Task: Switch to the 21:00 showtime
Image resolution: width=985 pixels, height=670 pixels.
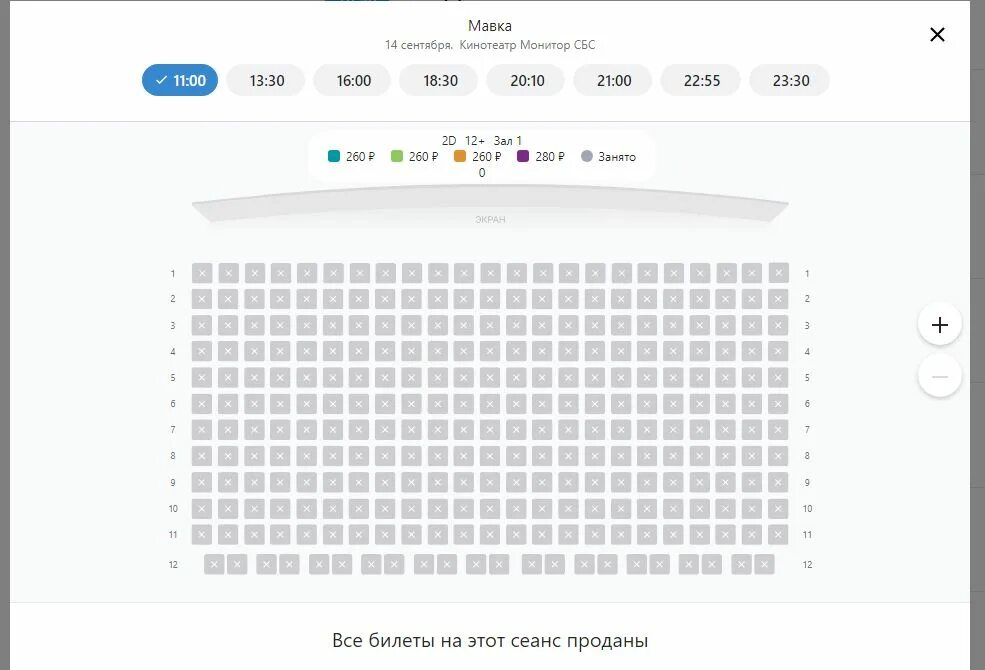Action: pyautogui.click(x=614, y=81)
